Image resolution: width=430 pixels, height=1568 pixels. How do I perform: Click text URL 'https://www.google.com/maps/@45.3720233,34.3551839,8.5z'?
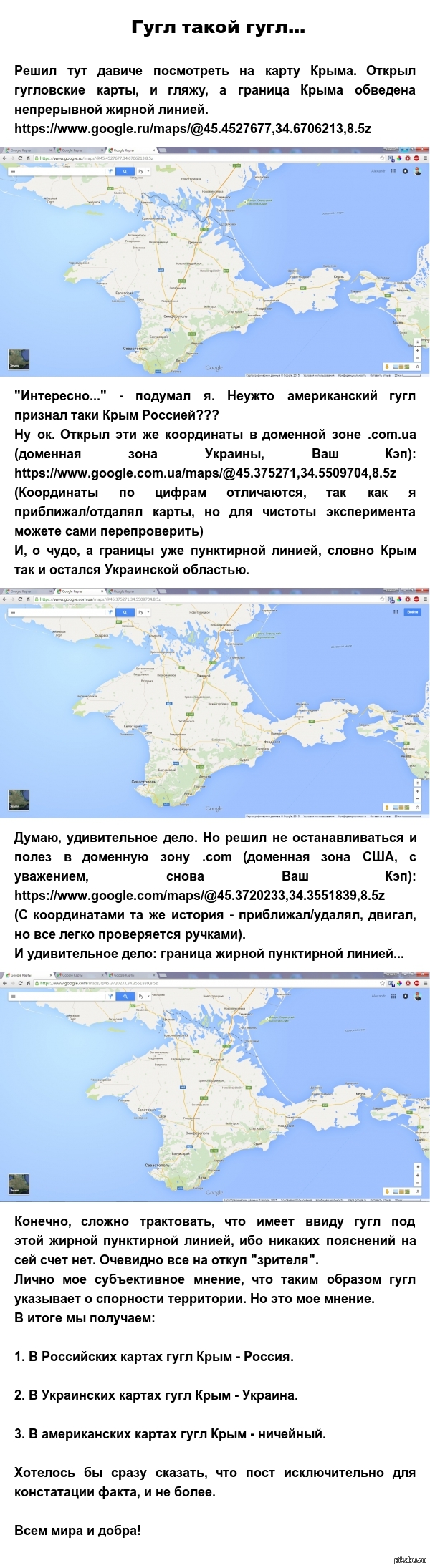pyautogui.click(x=199, y=896)
